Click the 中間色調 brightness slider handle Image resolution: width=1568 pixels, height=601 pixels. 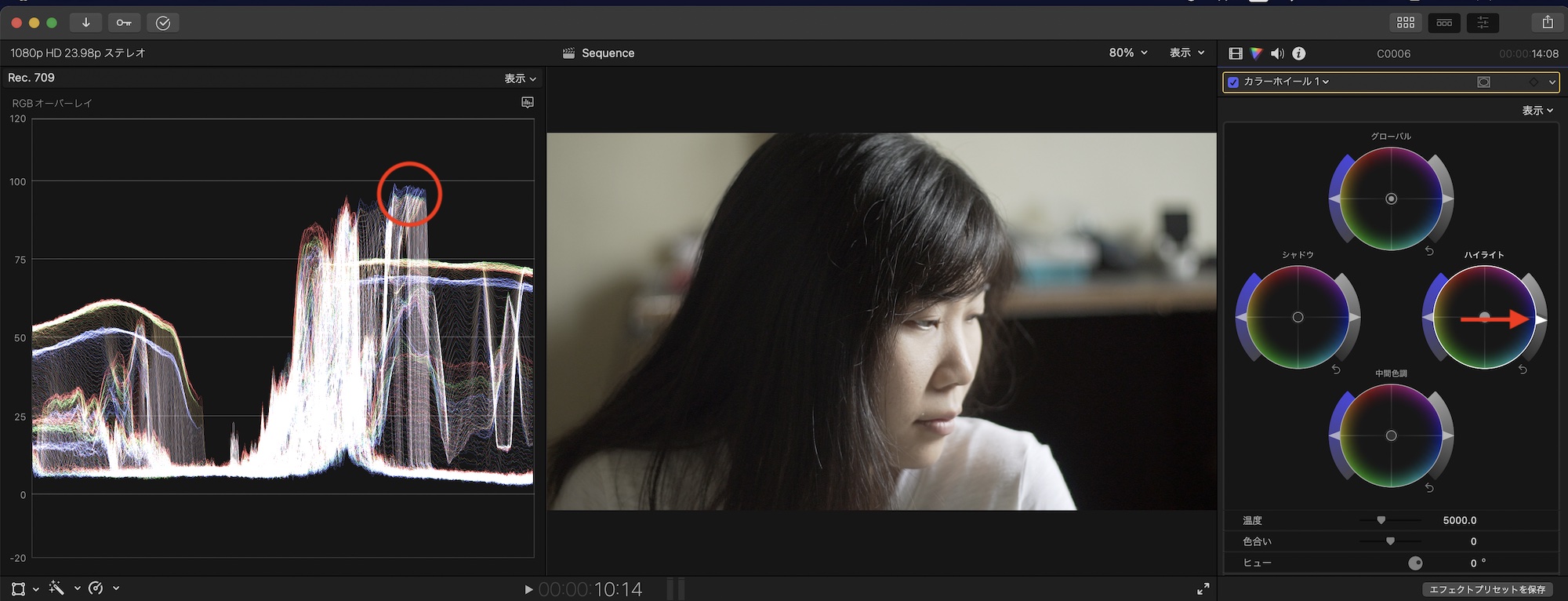(1449, 436)
